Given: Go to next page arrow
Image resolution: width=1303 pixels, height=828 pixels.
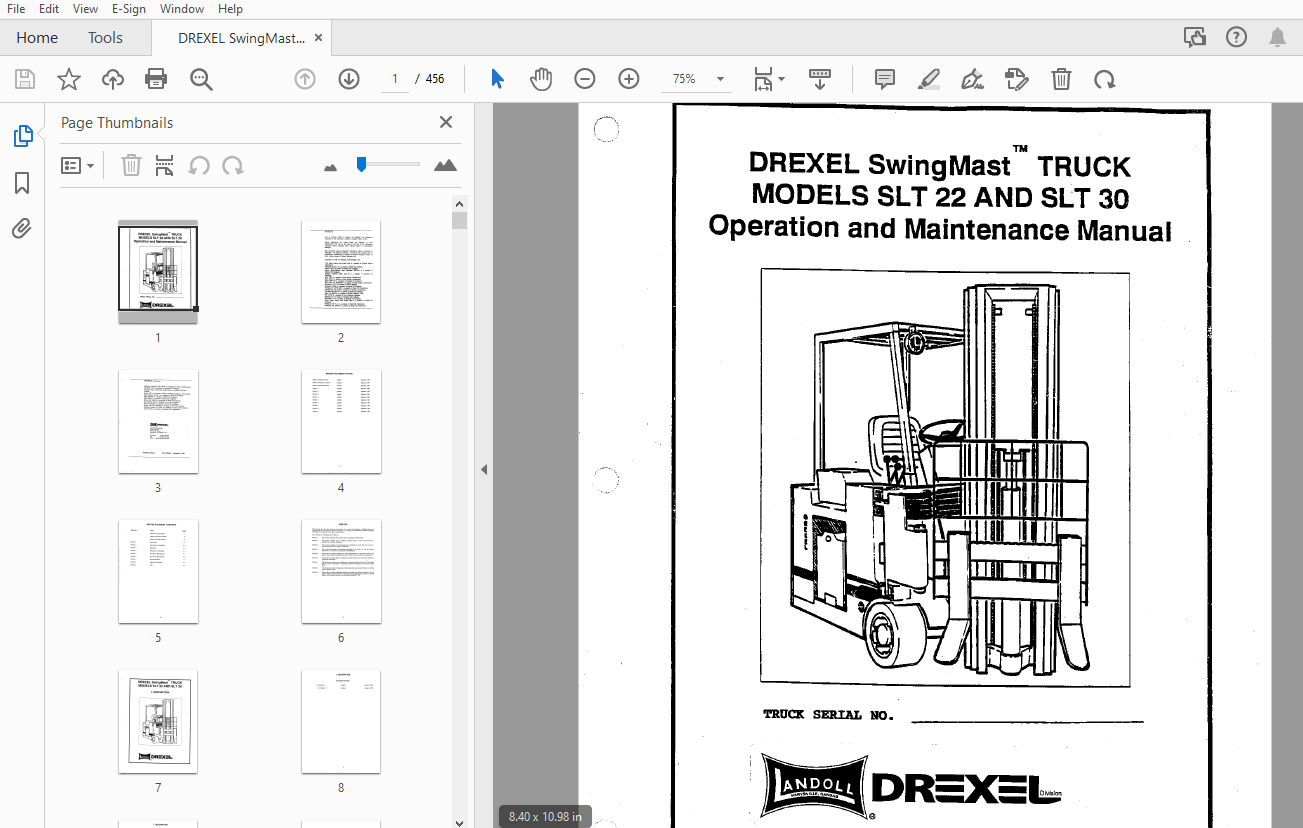Looking at the screenshot, I should [349, 79].
